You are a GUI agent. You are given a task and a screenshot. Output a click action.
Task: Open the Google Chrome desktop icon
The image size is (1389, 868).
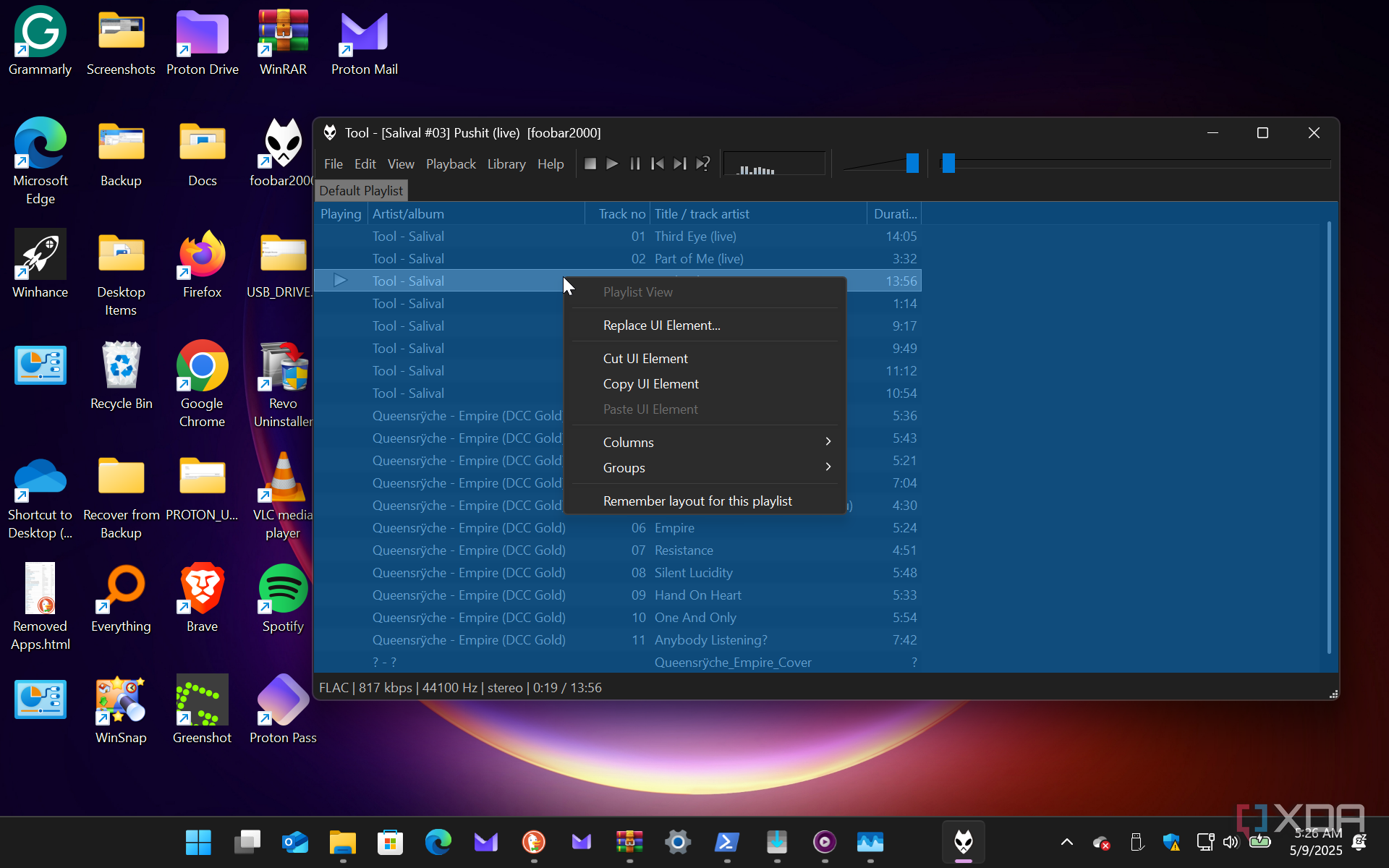coord(203,383)
